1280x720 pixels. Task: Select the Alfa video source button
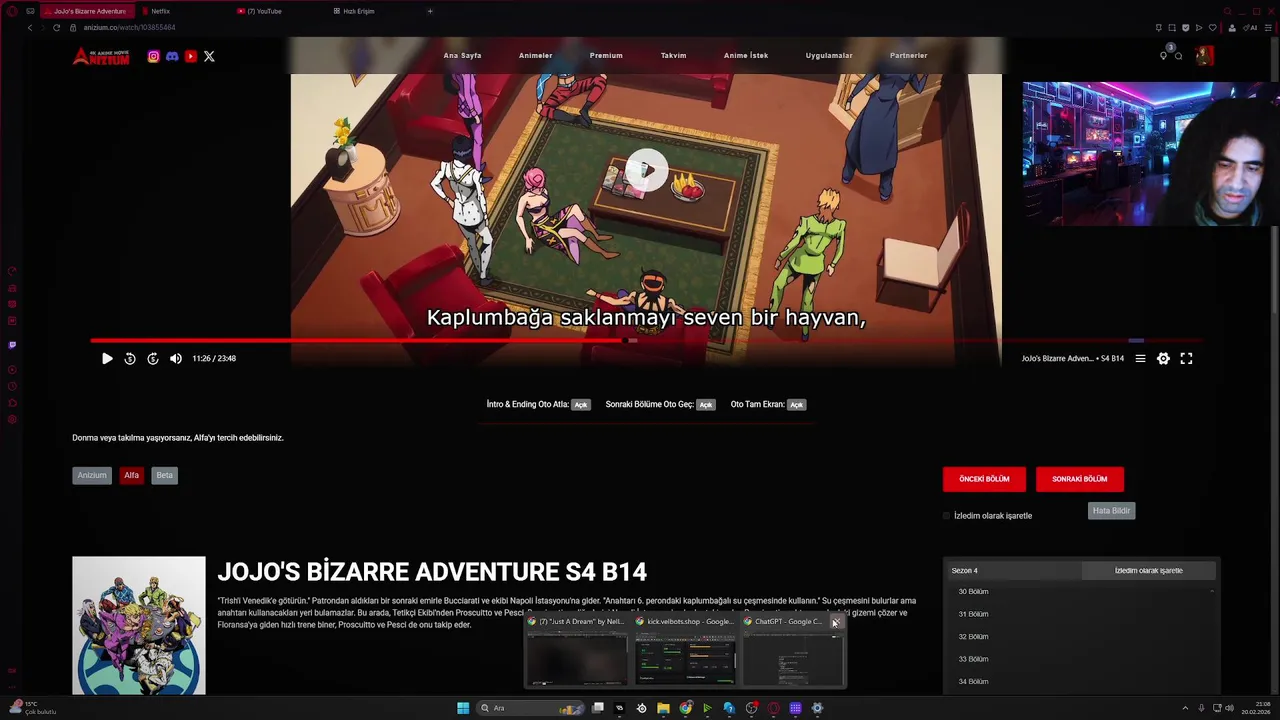131,475
